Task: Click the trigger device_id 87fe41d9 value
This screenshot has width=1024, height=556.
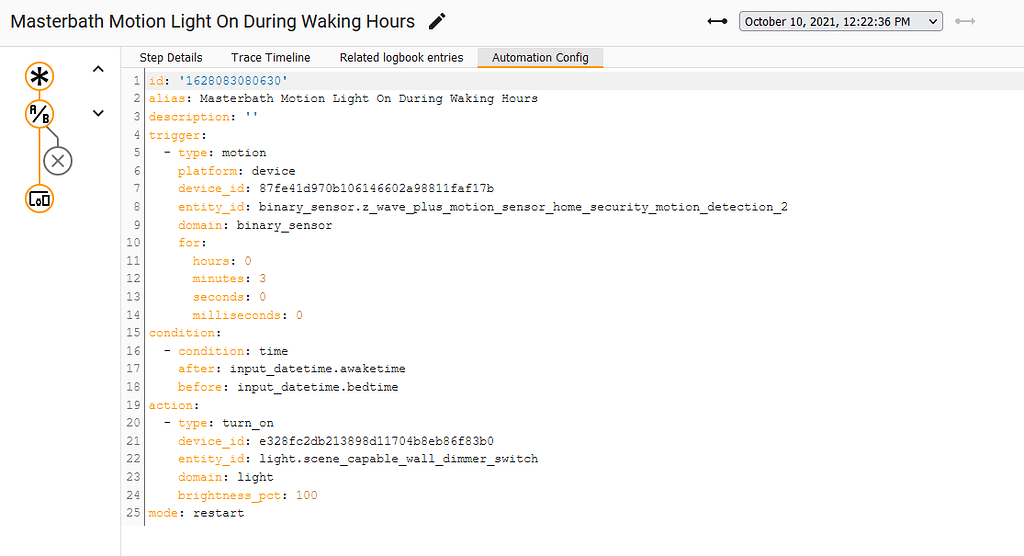Action: point(376,189)
